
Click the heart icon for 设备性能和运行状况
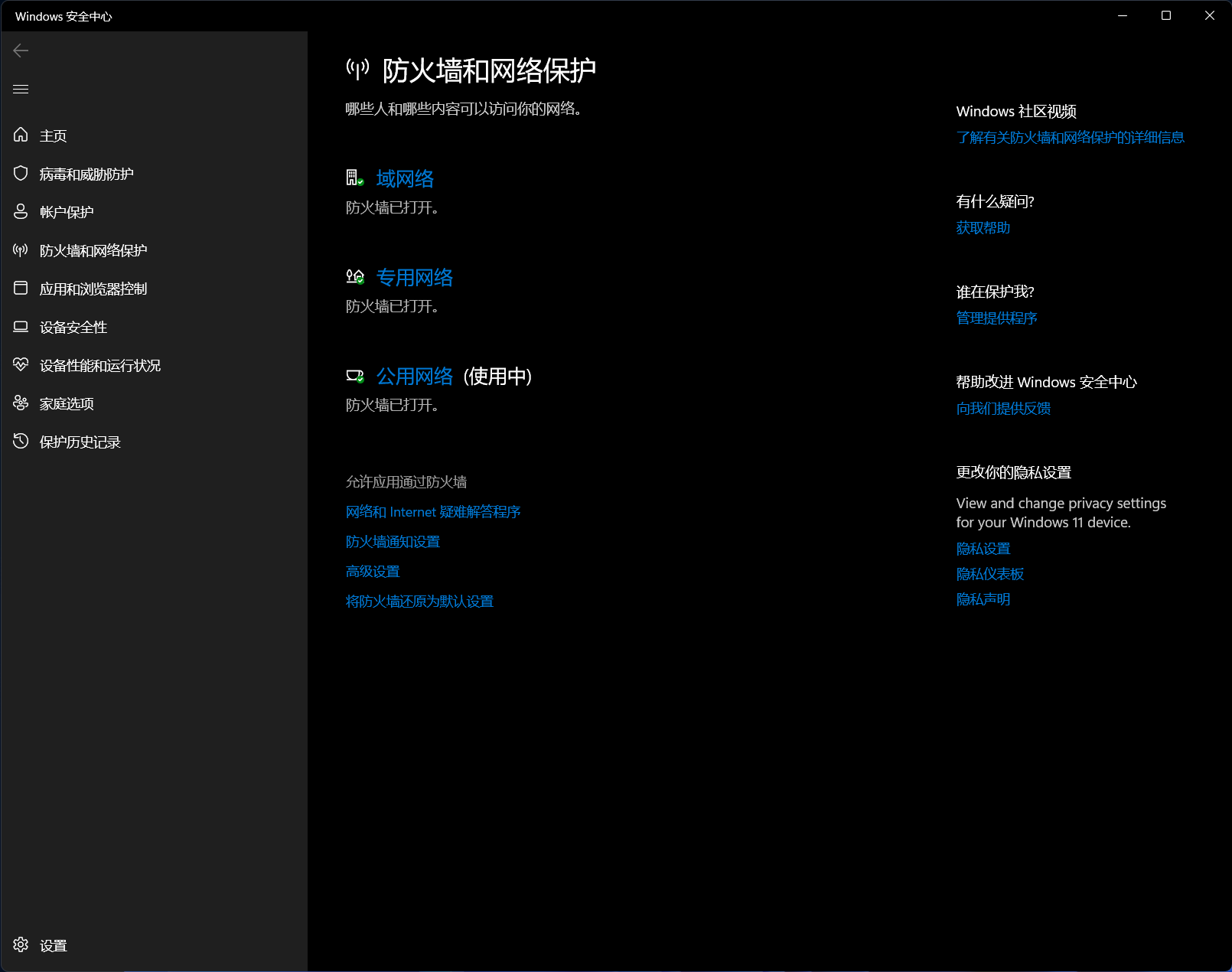(21, 365)
